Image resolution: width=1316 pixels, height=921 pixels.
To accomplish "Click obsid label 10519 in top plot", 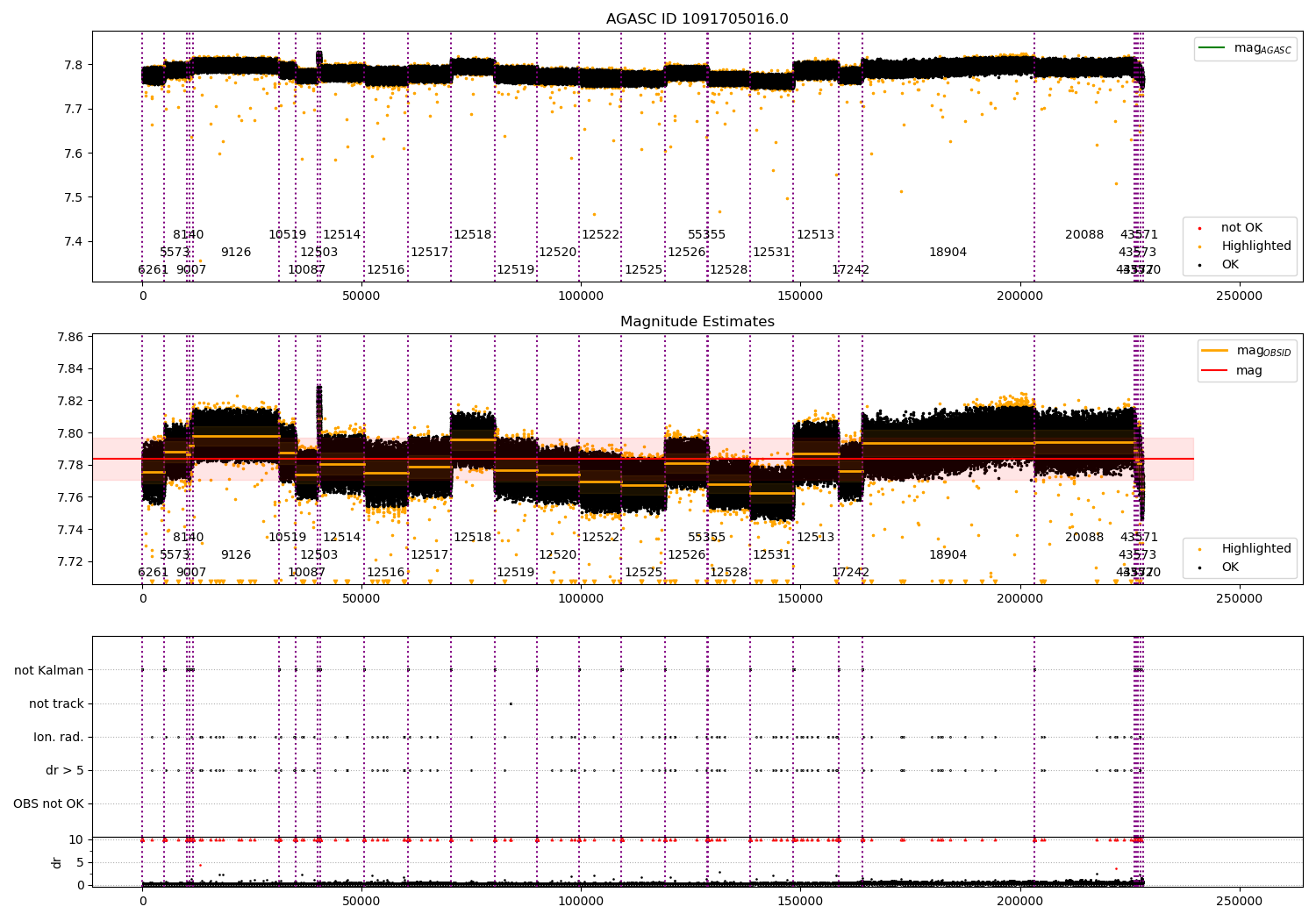I will click(288, 235).
